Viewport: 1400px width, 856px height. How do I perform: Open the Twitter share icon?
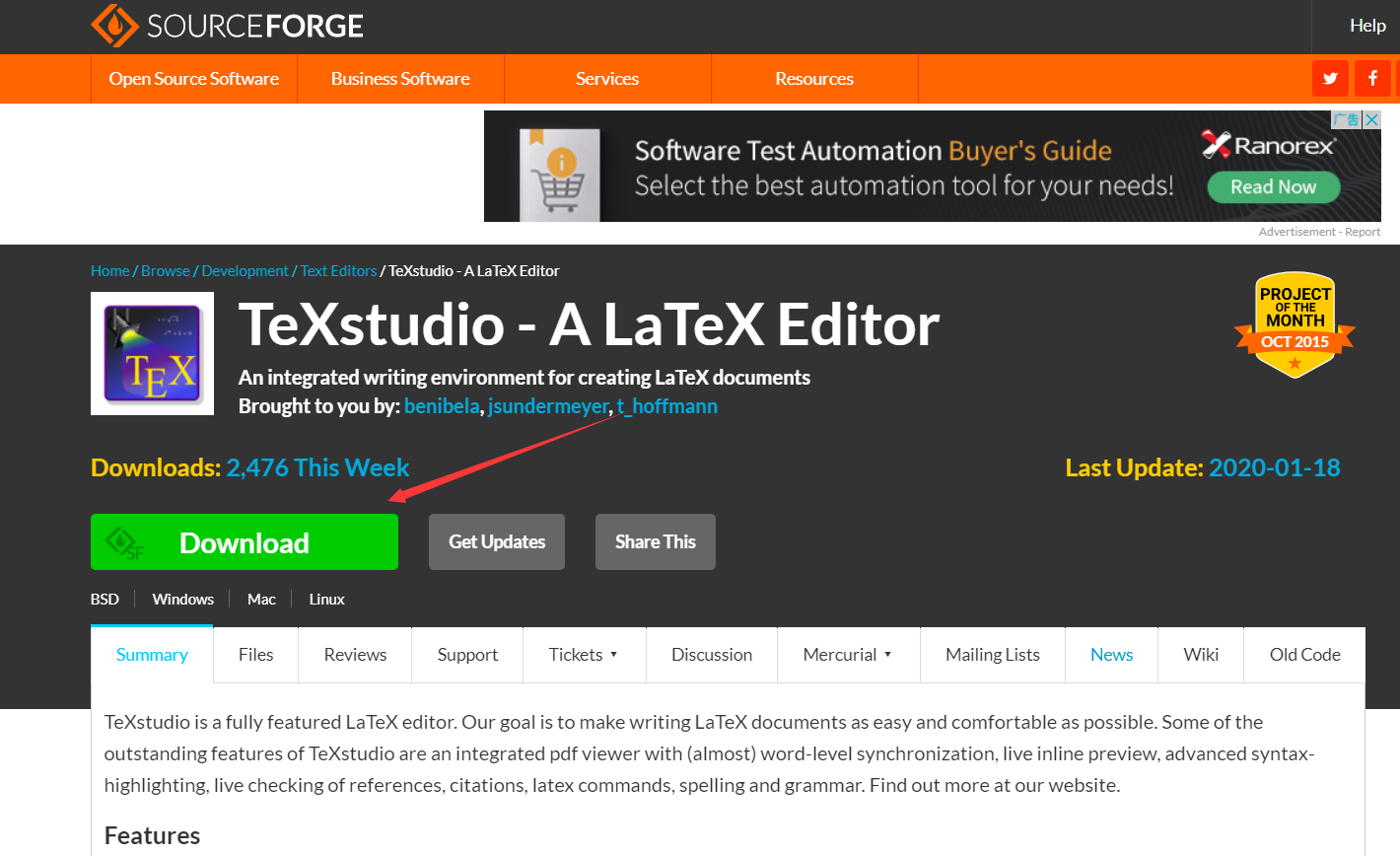point(1330,78)
